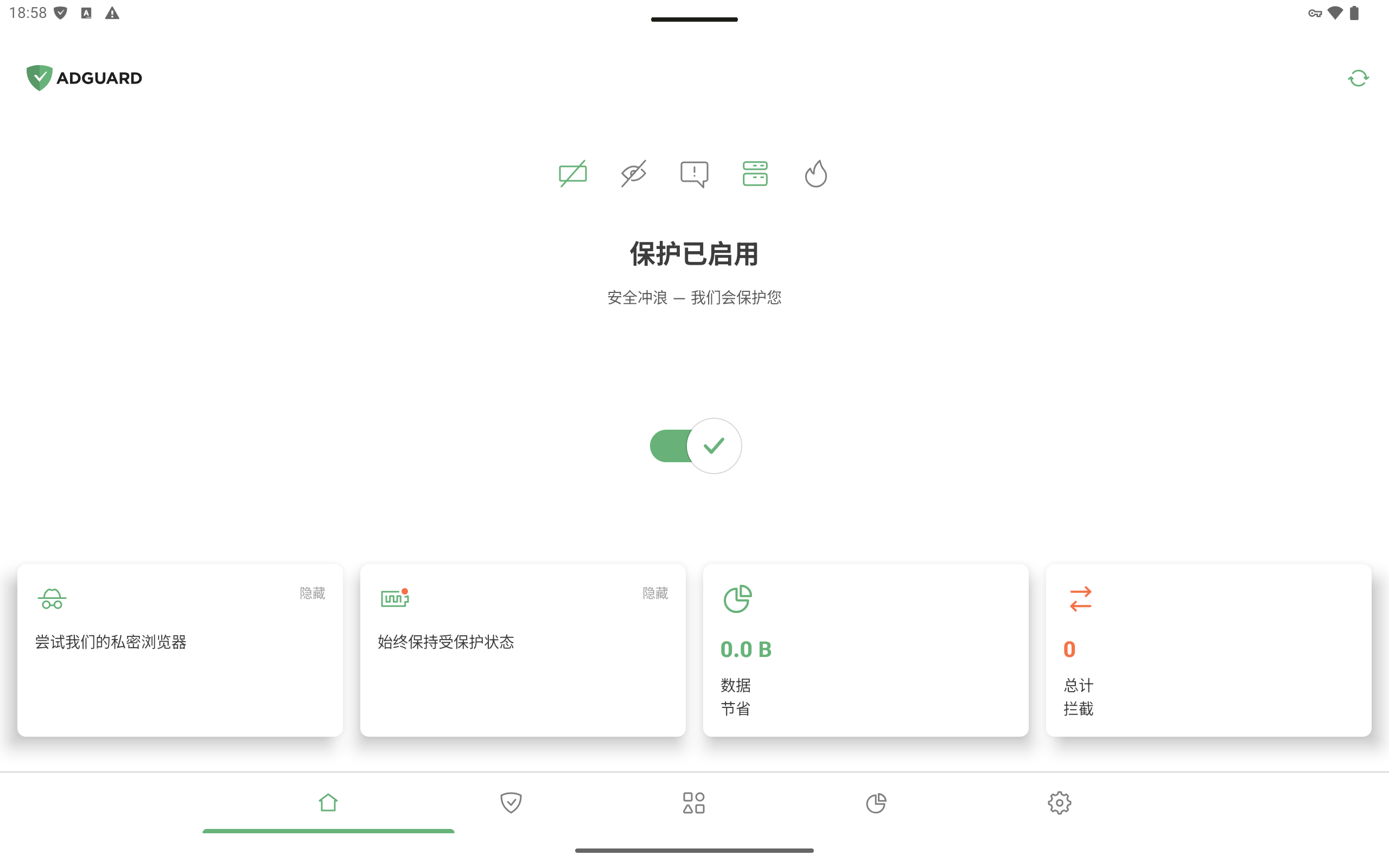Hide the always-protected card
Image resolution: width=1389 pixels, height=868 pixels.
(655, 593)
